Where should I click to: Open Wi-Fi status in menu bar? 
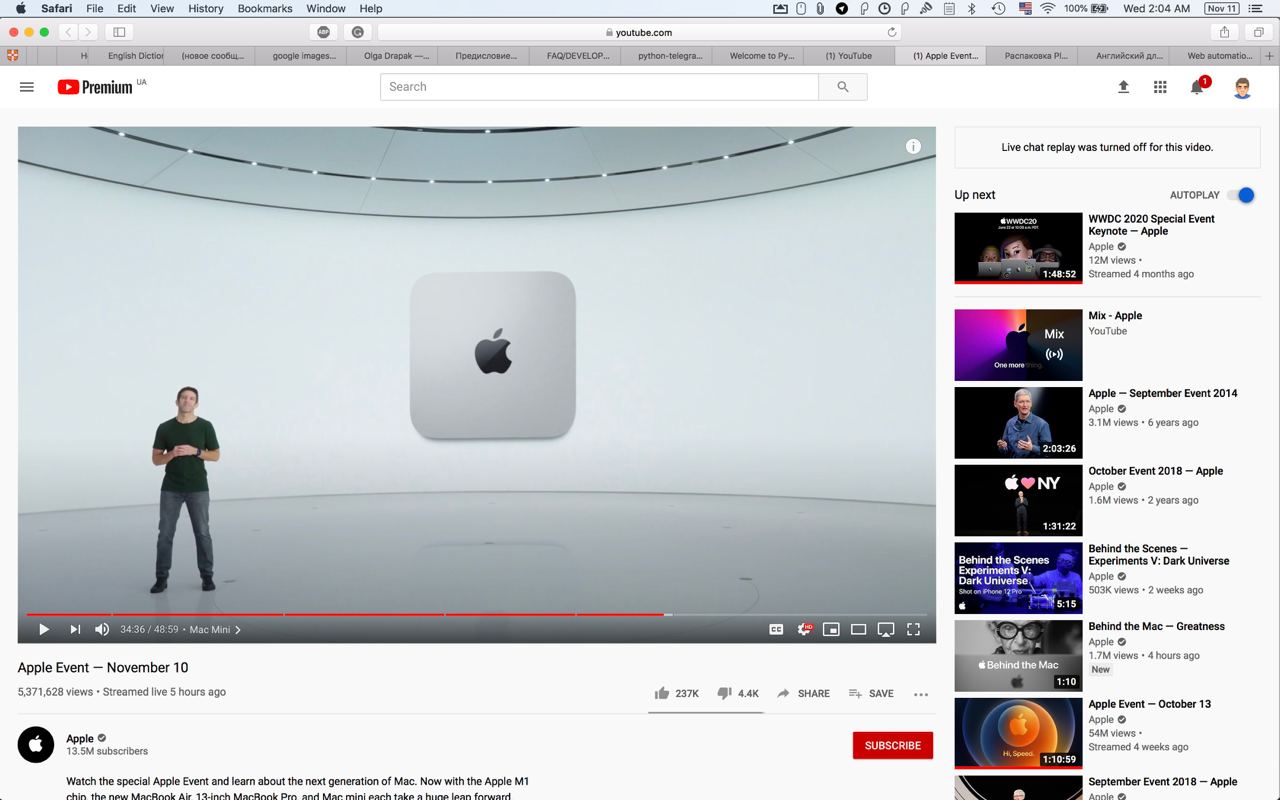(x=1047, y=8)
